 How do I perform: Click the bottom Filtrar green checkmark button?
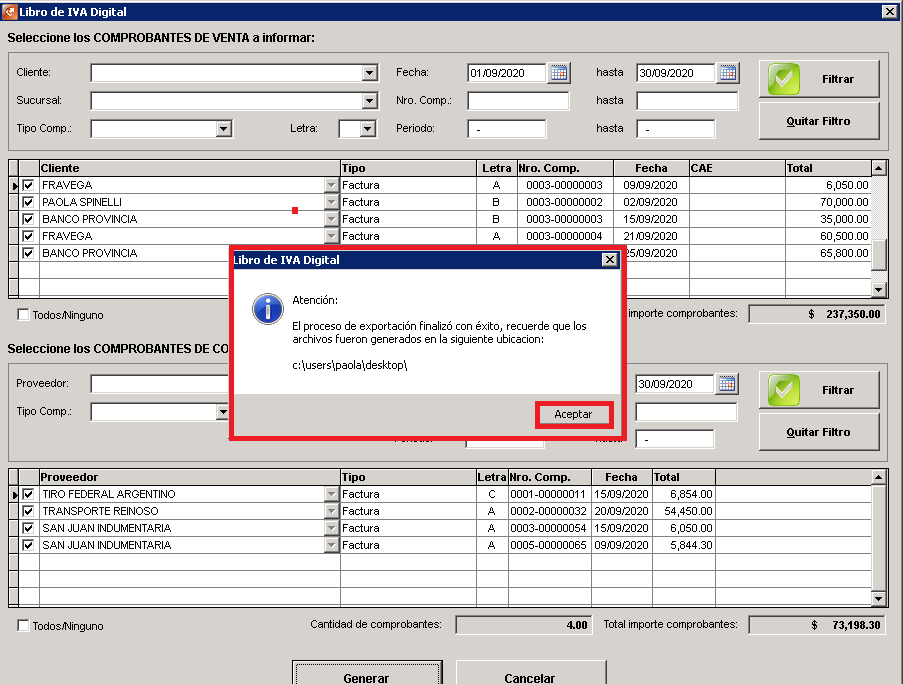click(818, 390)
